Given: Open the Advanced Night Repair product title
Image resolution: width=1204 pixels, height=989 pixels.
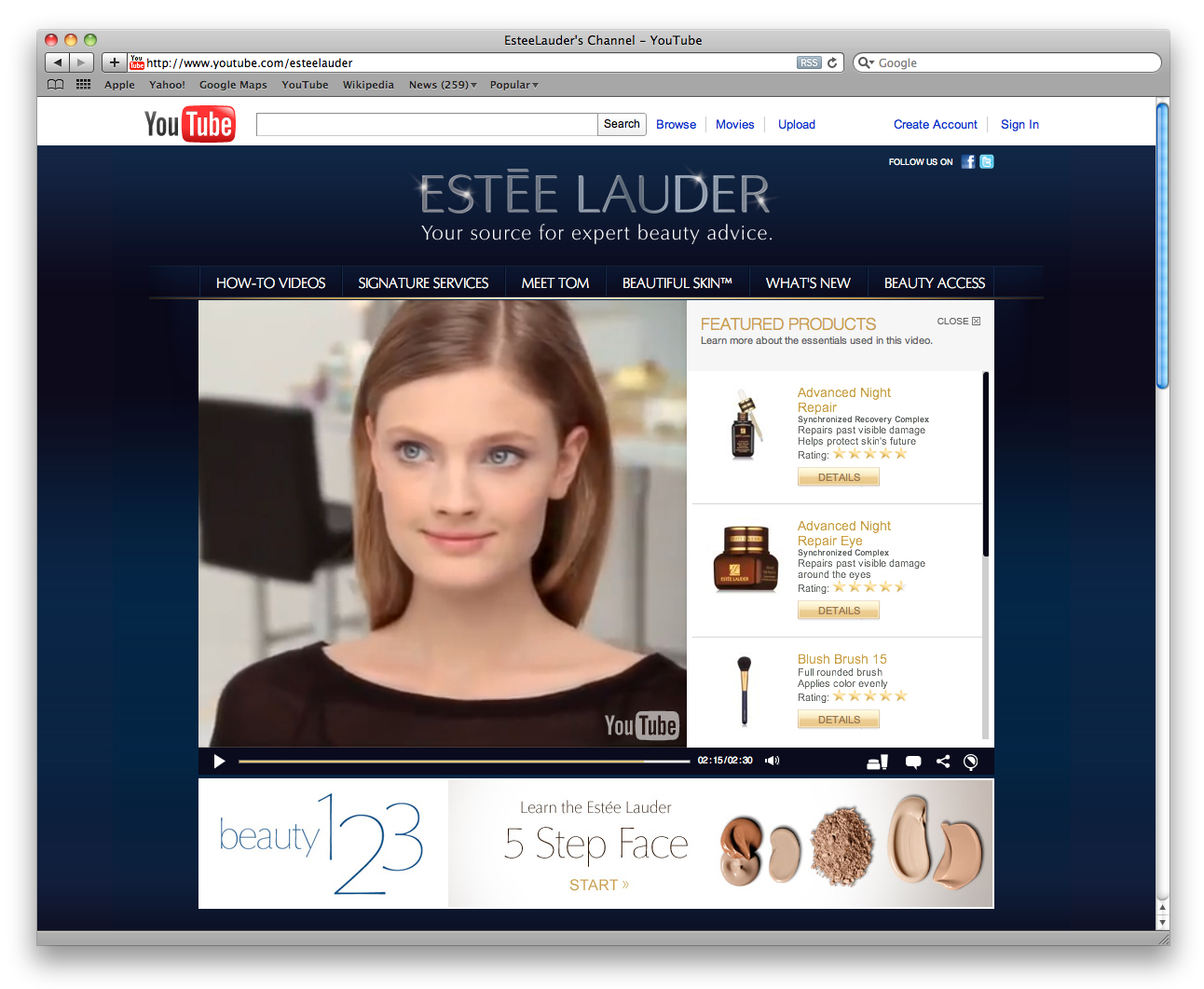Looking at the screenshot, I should coord(844,400).
